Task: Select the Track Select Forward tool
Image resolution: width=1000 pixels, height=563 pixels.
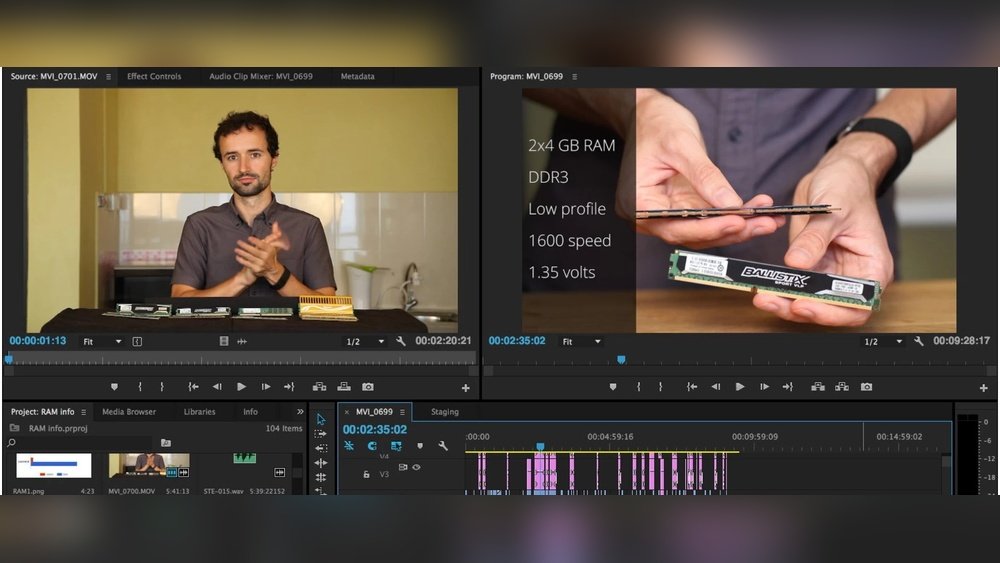Action: [321, 434]
